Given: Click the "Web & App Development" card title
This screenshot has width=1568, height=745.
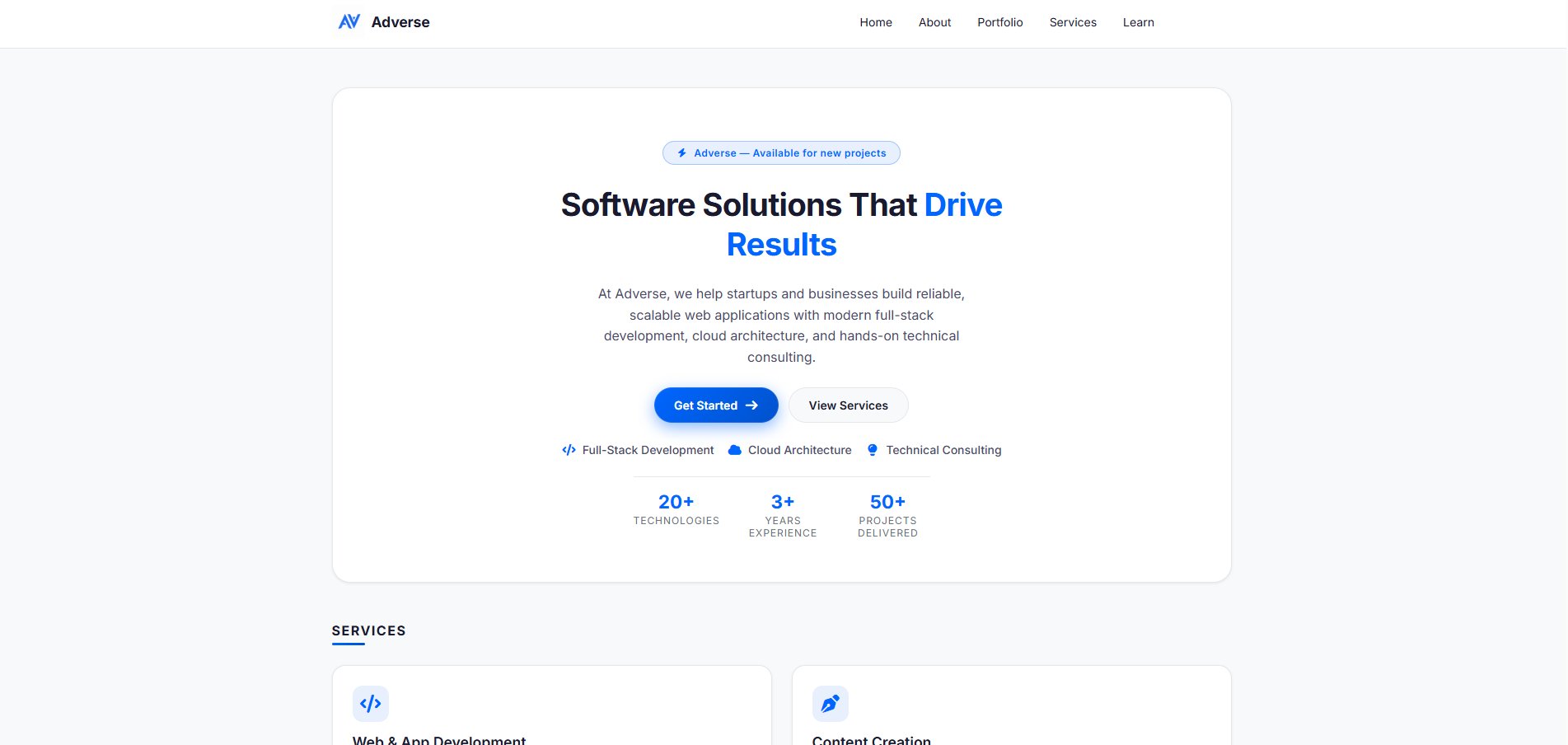Looking at the screenshot, I should click(439, 740).
